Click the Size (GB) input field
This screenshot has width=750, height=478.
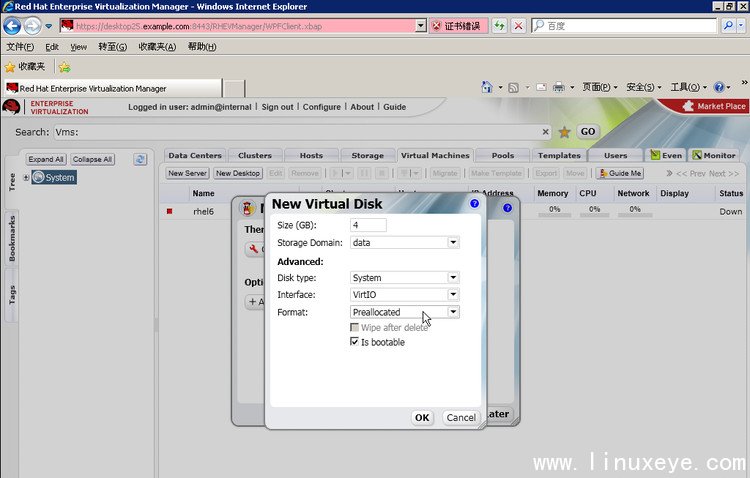click(368, 225)
